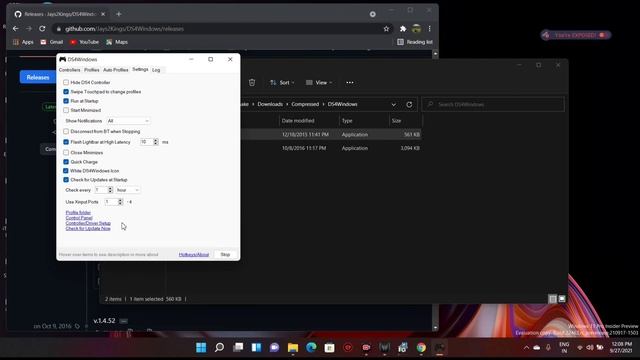Open File Explorer from the taskbar

(293, 347)
